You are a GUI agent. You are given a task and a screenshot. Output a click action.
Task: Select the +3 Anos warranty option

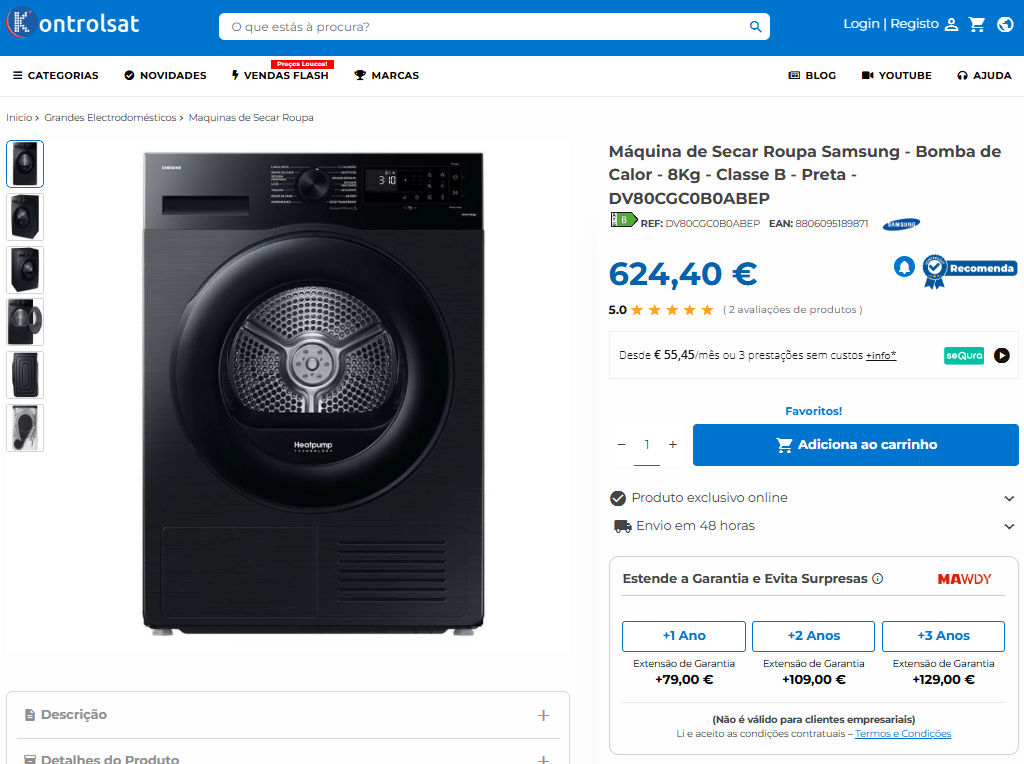tap(943, 636)
